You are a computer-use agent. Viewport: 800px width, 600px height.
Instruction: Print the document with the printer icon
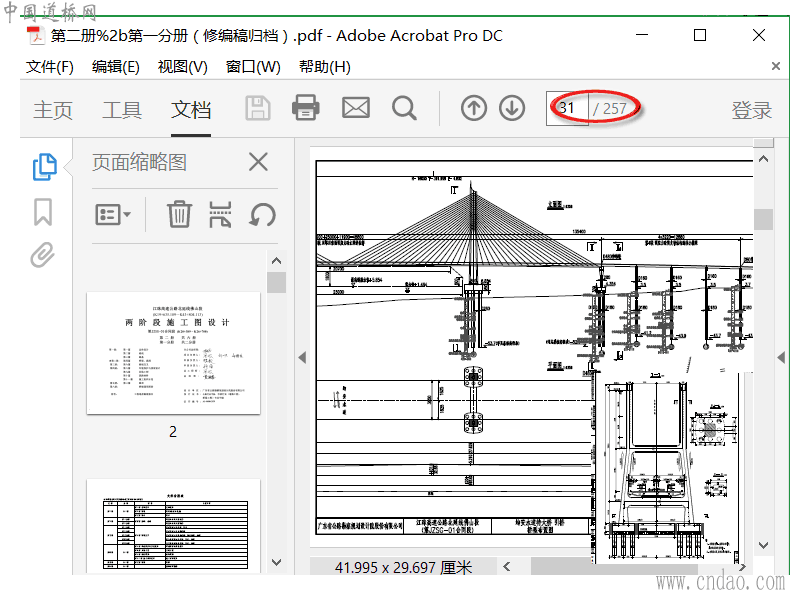click(x=306, y=108)
